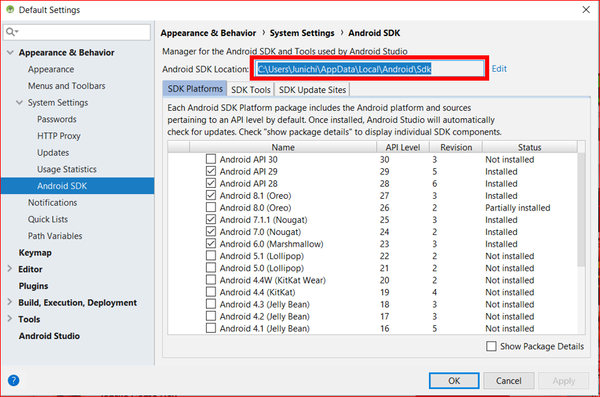Click the help question mark icon
Viewport: 600px width, 397px height.
click(x=13, y=381)
